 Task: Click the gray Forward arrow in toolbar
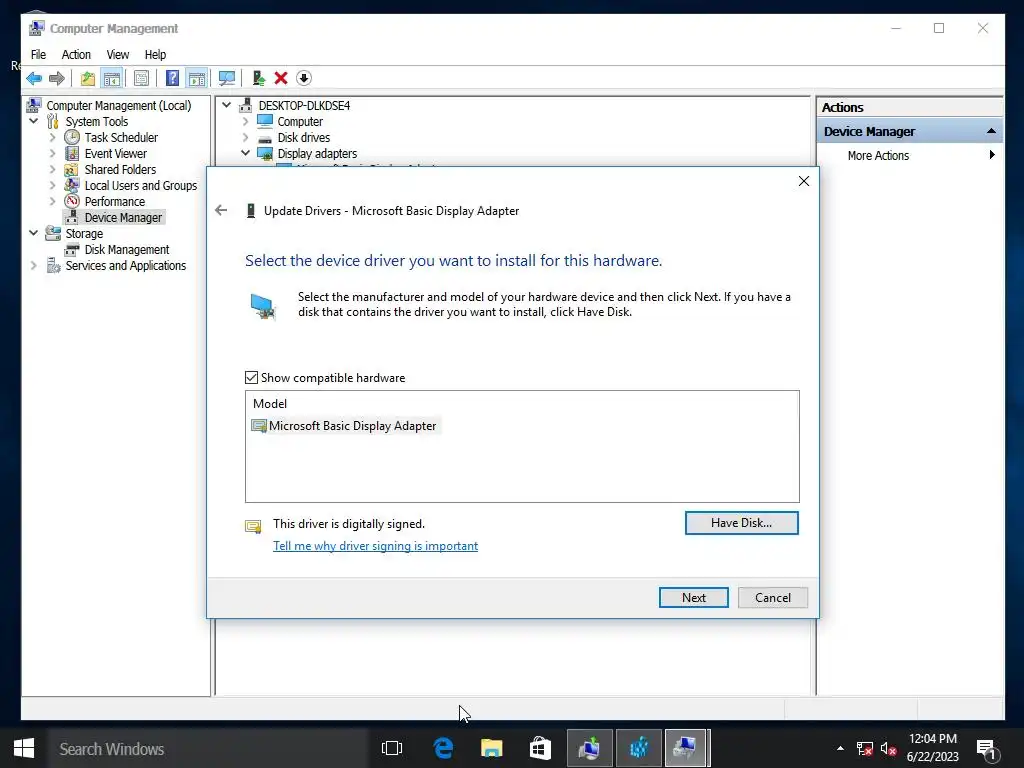tap(57, 78)
